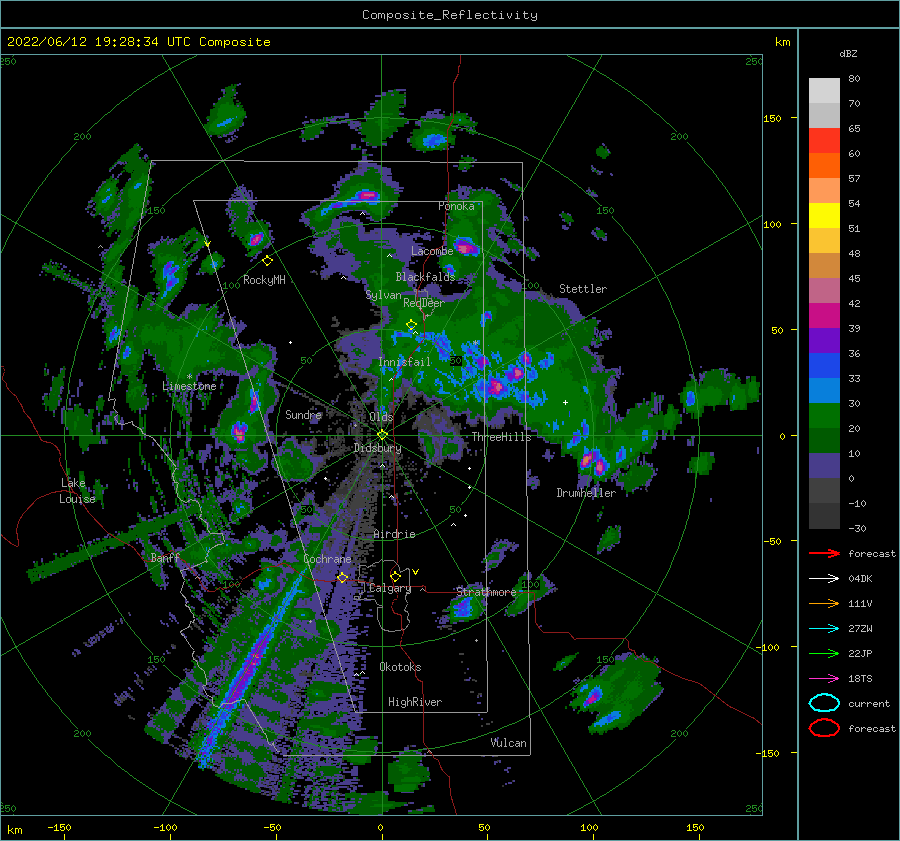Click the yellow radar-center diamond between Olds and Didsbury
This screenshot has width=900, height=841.
pyautogui.click(x=382, y=435)
